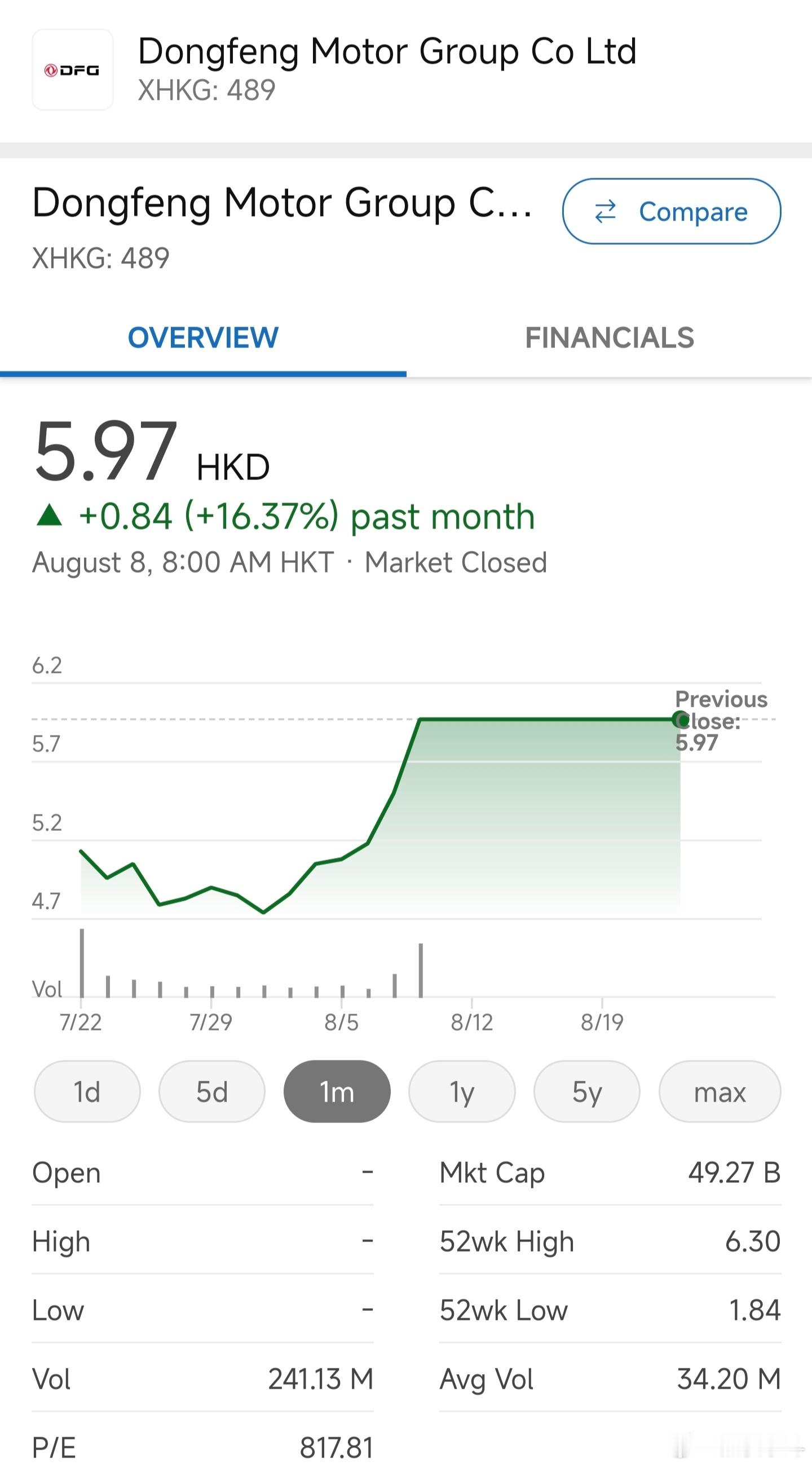Click the header title Dongfeng Motor Group Co Ltd

coord(387,51)
